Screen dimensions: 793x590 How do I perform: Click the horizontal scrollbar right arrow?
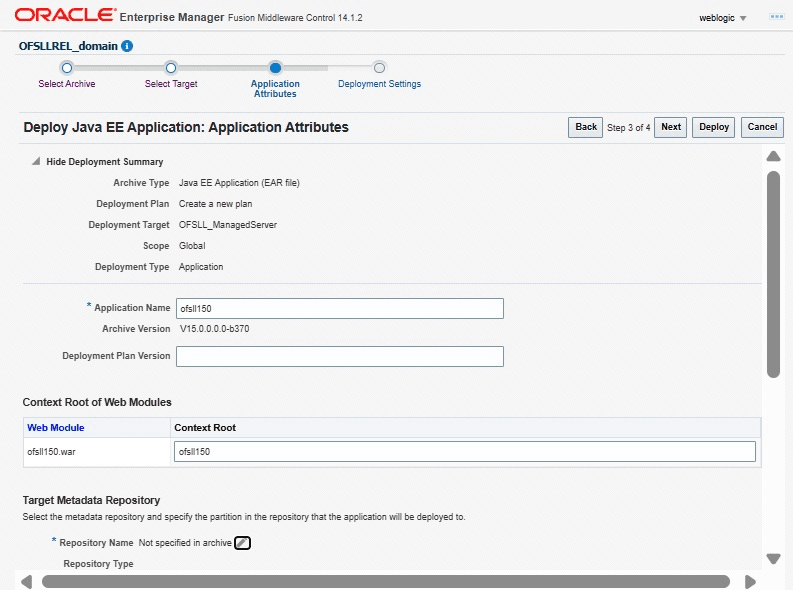pyautogui.click(x=750, y=581)
